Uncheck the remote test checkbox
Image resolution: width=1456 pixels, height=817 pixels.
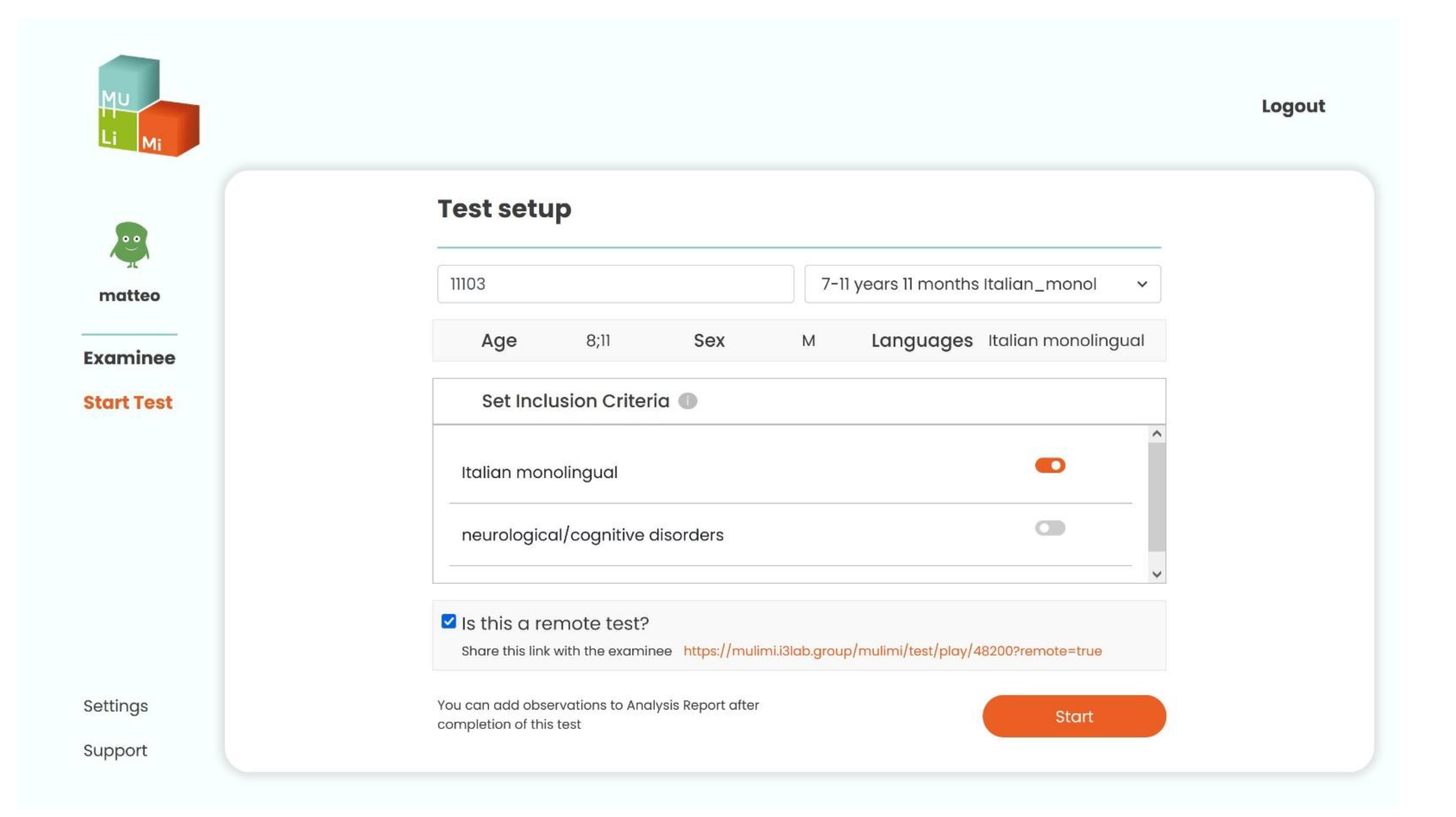click(448, 621)
